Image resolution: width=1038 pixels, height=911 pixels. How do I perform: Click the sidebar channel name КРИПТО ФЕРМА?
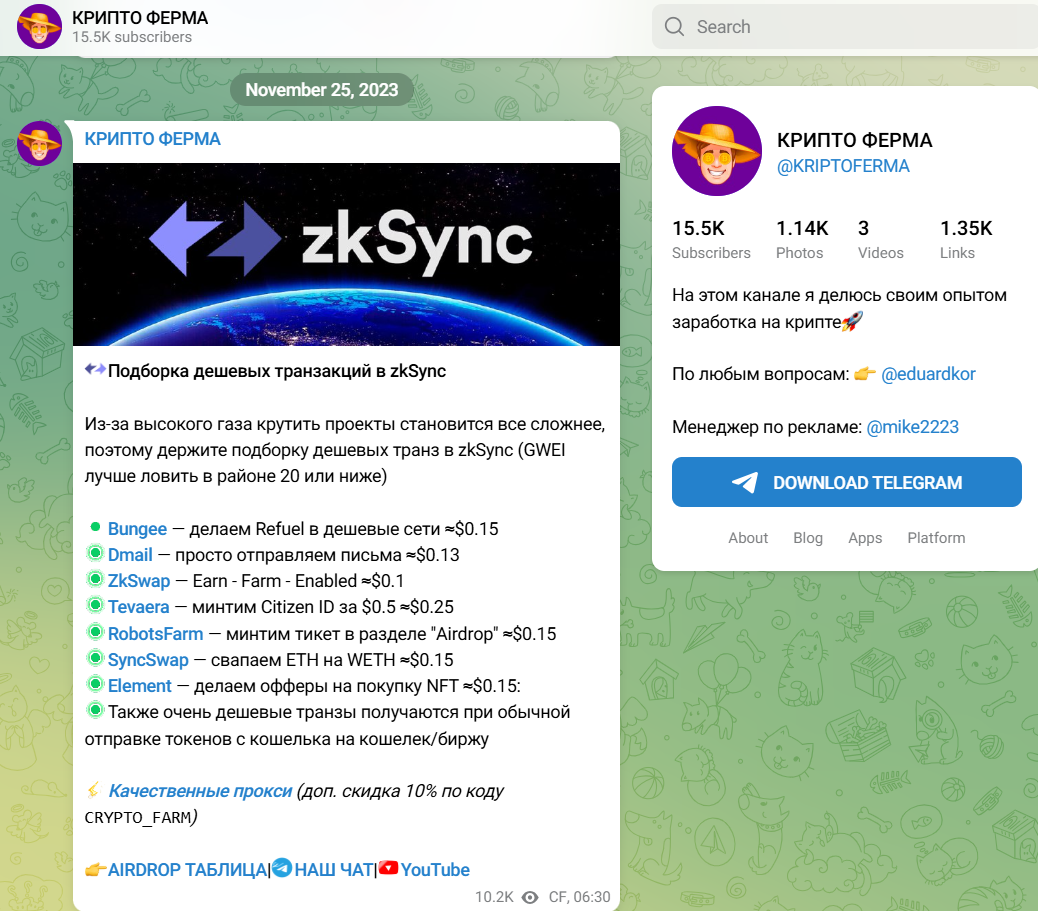pos(855,140)
